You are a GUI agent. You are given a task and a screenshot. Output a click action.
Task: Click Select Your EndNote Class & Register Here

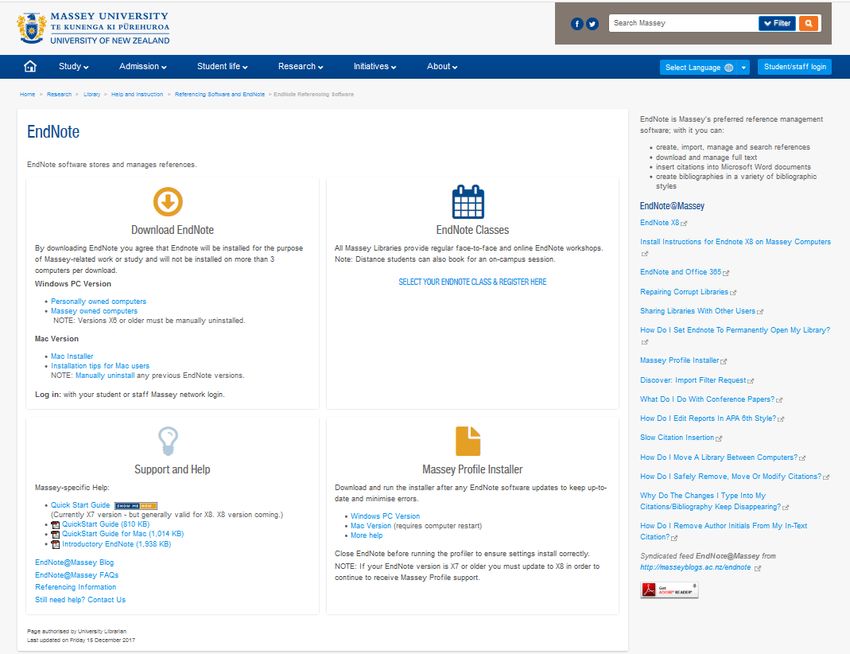point(472,282)
